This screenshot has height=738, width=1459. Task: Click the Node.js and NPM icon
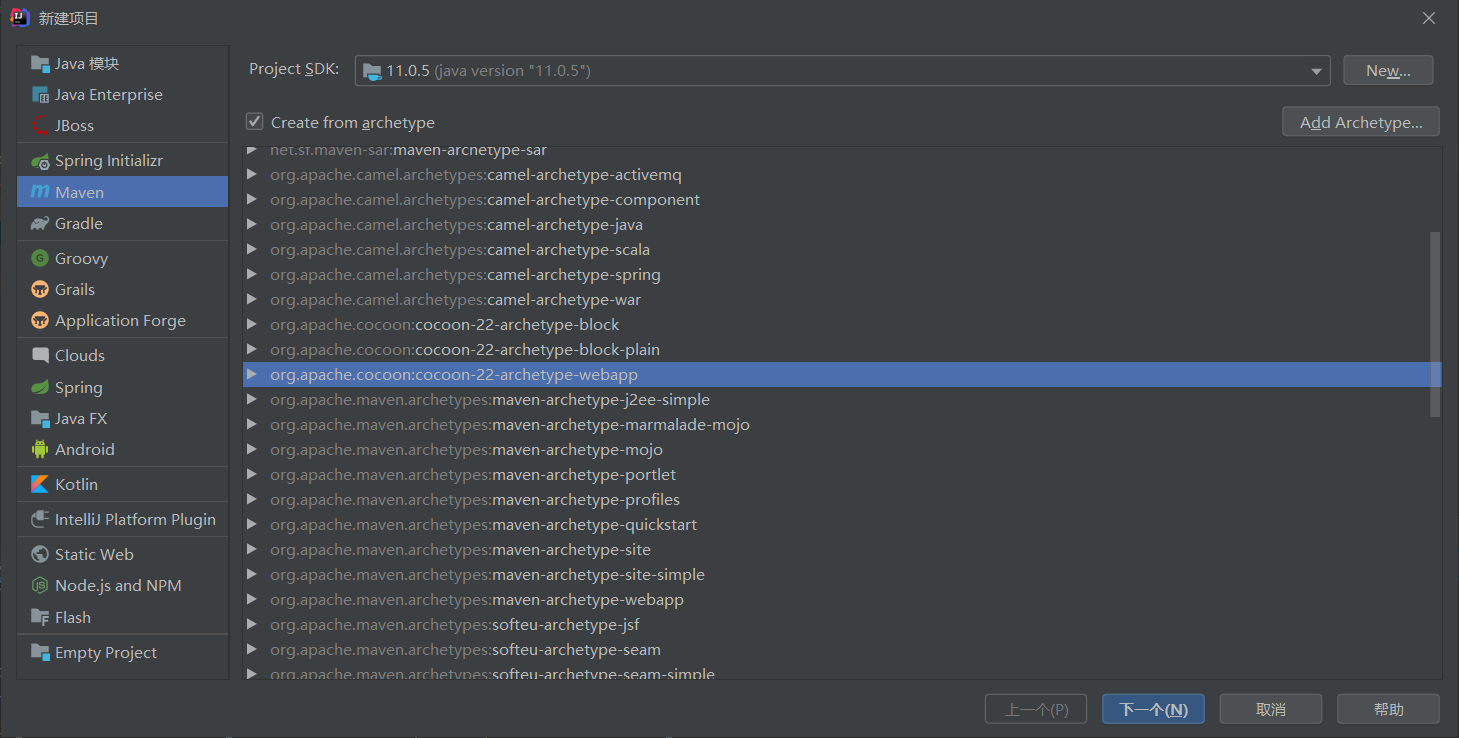coord(40,586)
